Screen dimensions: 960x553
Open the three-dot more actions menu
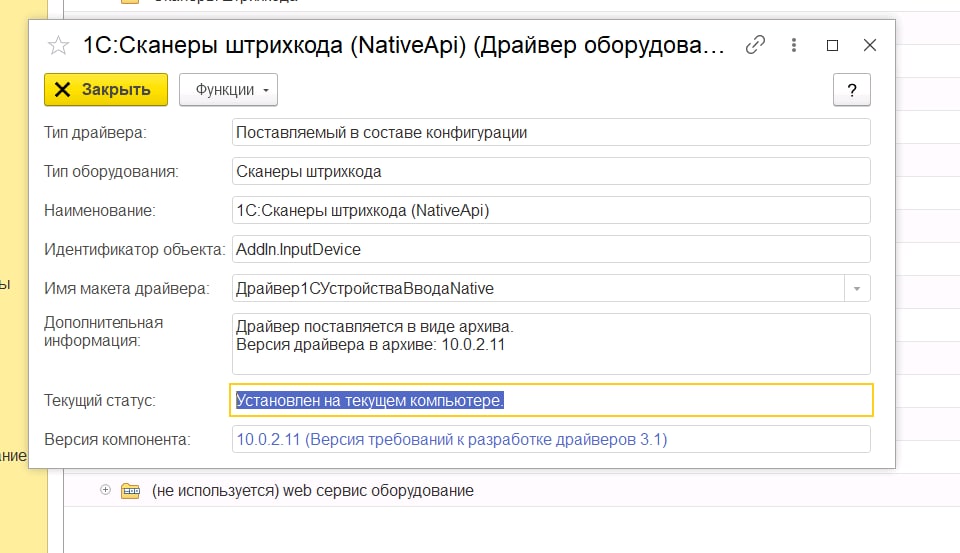click(794, 45)
